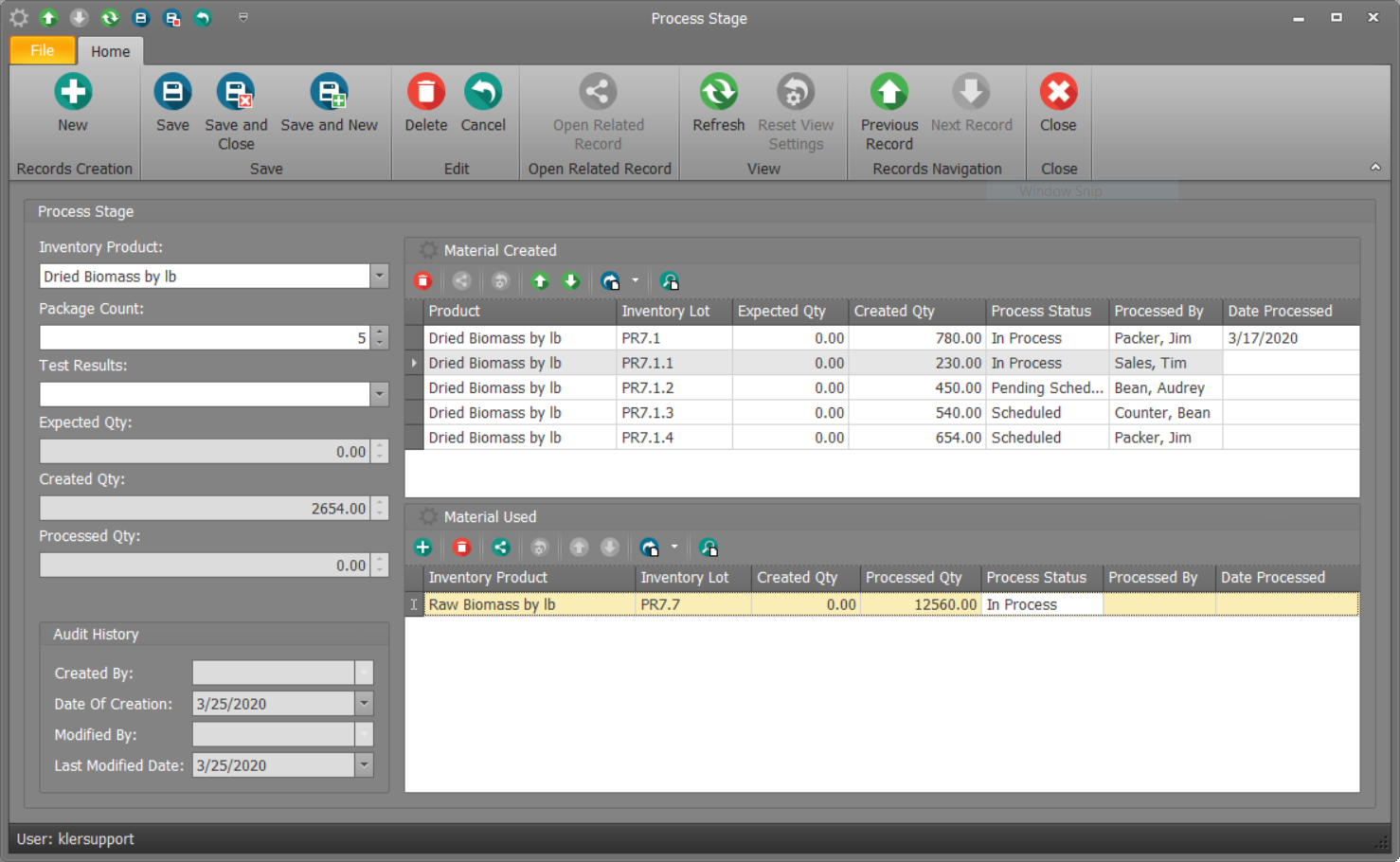This screenshot has height=862, width=1400.
Task: Delete the record using ribbon Delete icon
Action: [x=426, y=93]
